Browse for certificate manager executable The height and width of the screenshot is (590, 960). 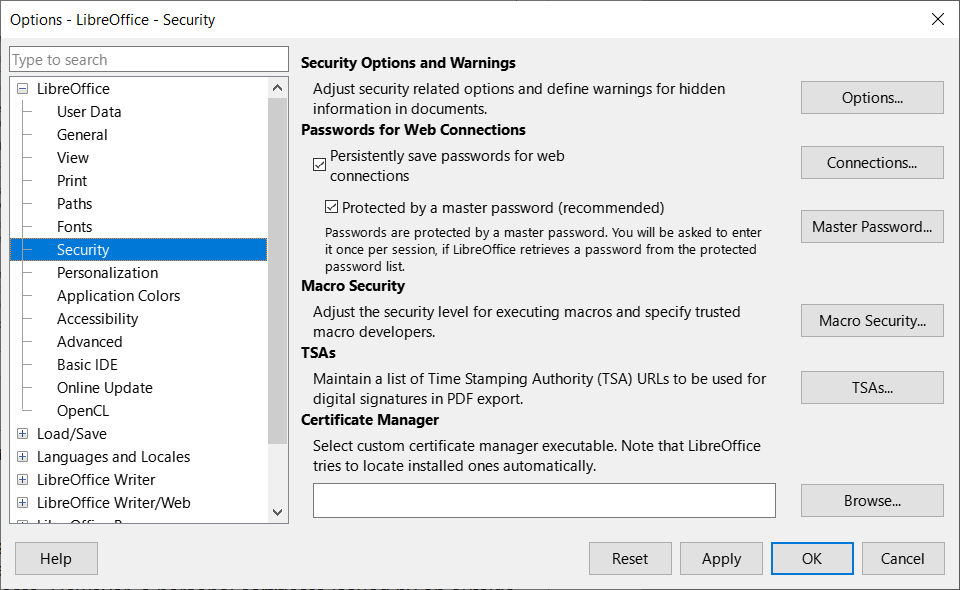coord(871,500)
